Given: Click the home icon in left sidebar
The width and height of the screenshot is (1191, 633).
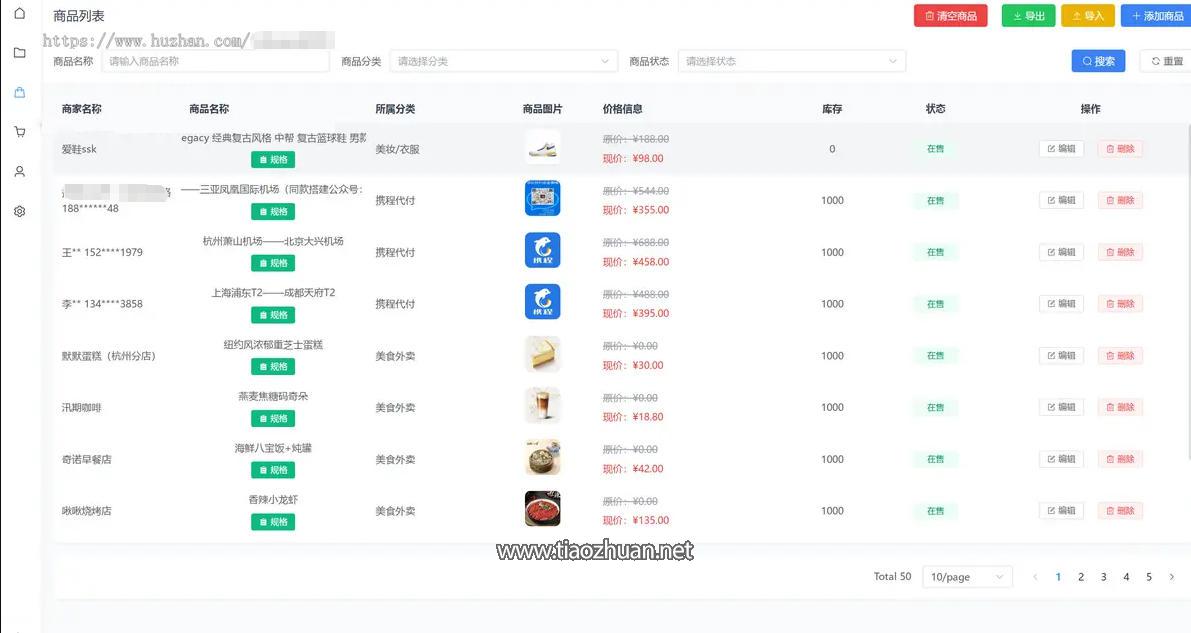Looking at the screenshot, I should [x=19, y=14].
